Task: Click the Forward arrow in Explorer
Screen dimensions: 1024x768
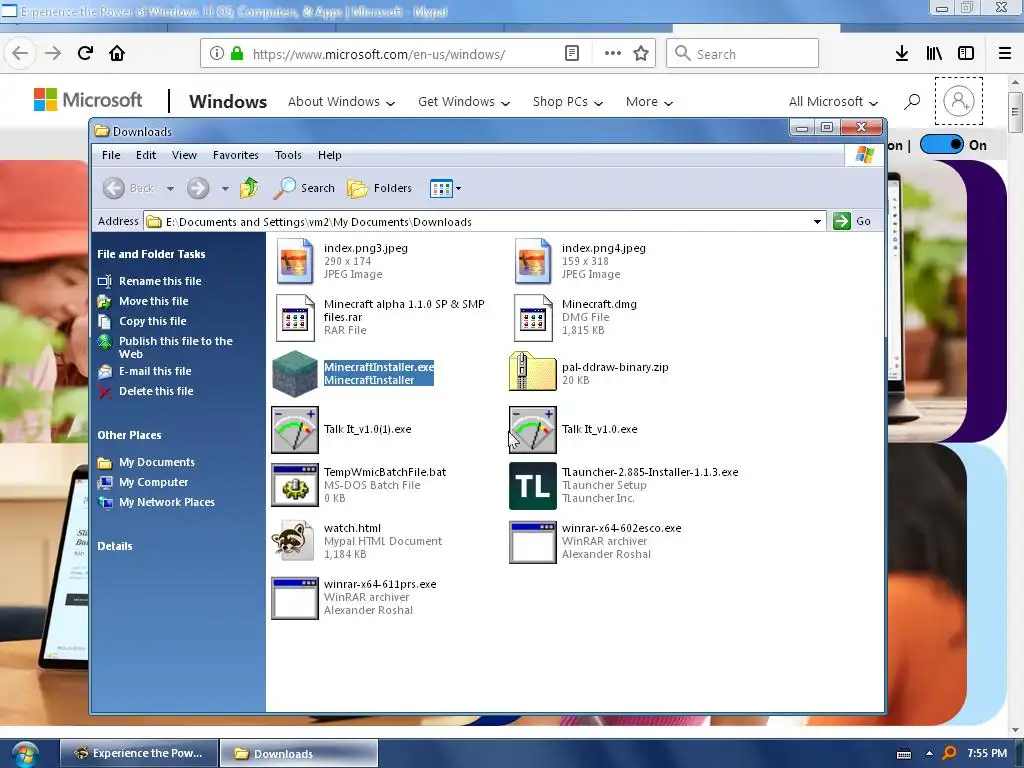Action: [x=198, y=188]
